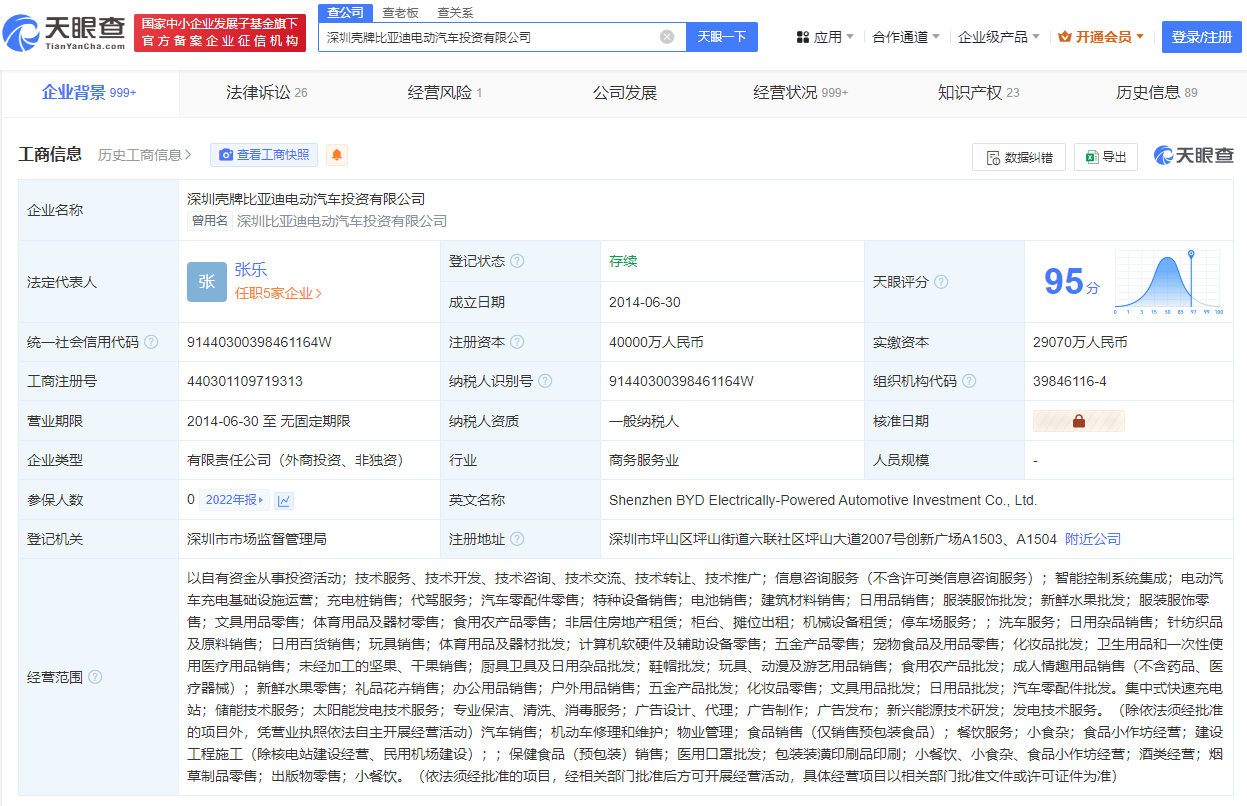Click the orange bell alert icon
The image size is (1247, 806).
click(337, 155)
